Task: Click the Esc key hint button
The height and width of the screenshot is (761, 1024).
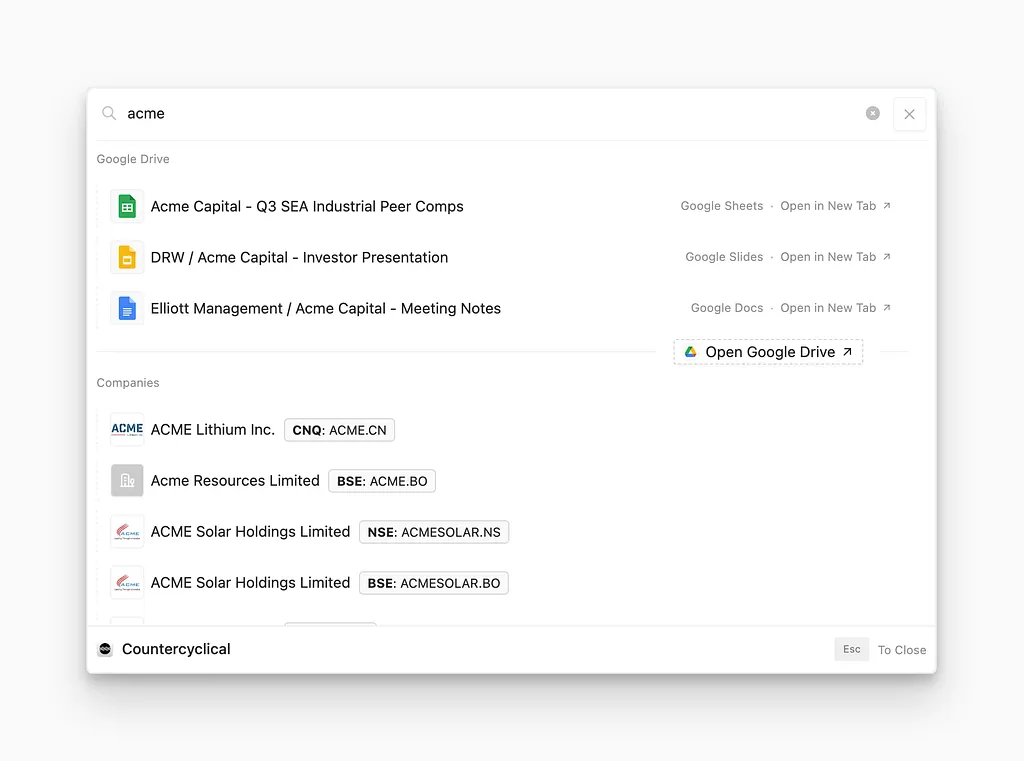Action: coord(852,649)
